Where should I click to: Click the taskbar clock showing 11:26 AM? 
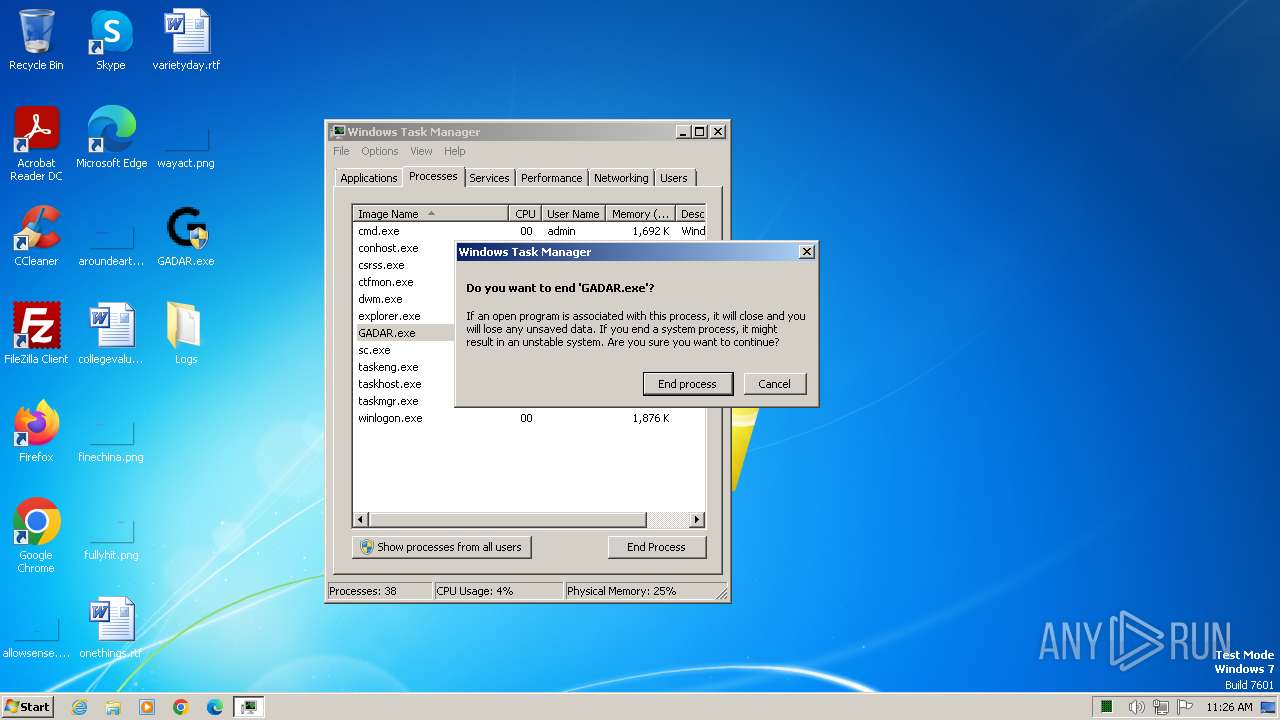point(1229,707)
